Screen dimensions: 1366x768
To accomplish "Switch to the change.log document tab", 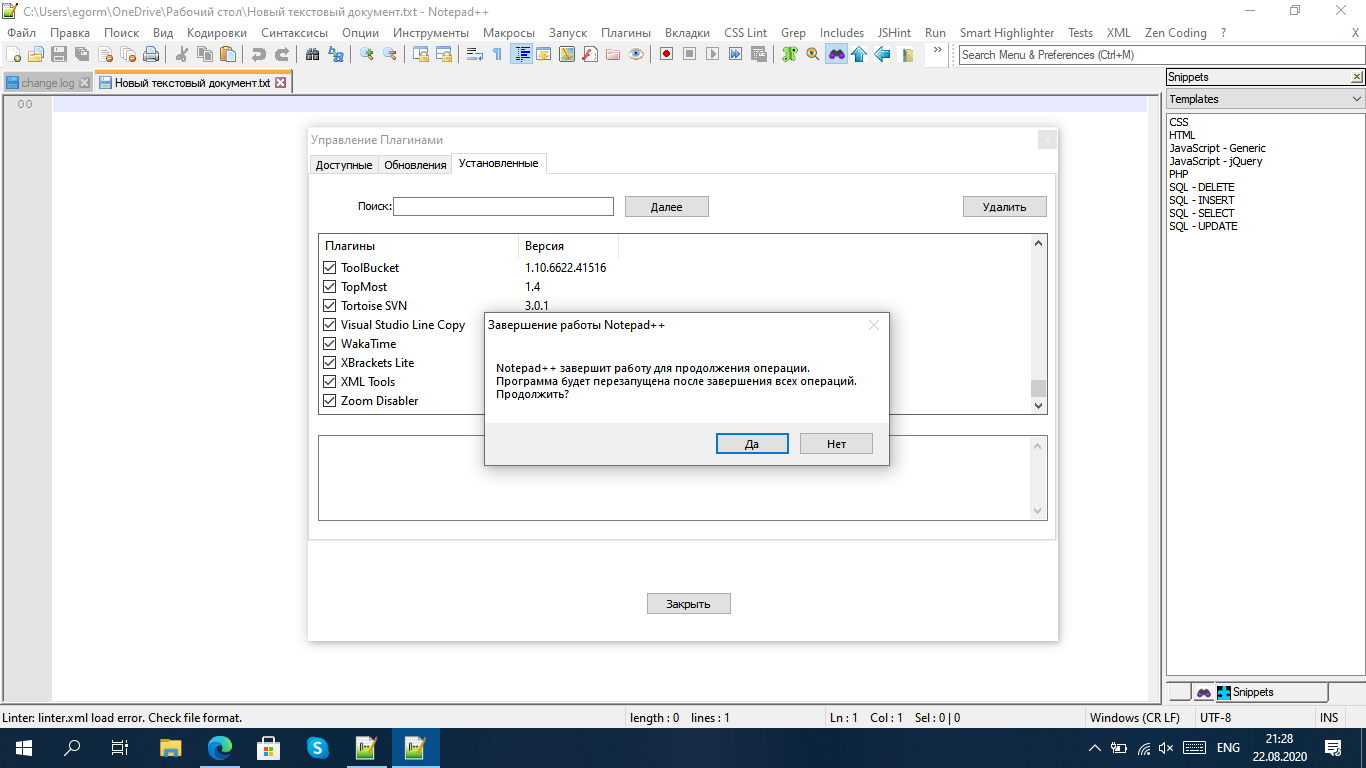I will coord(48,83).
